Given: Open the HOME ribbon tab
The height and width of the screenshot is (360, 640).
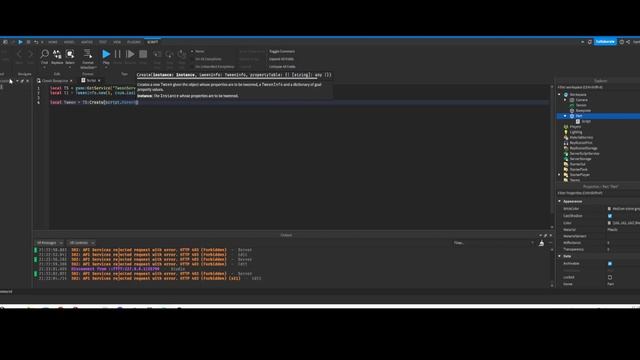Looking at the screenshot, I should pyautogui.click(x=53, y=42).
